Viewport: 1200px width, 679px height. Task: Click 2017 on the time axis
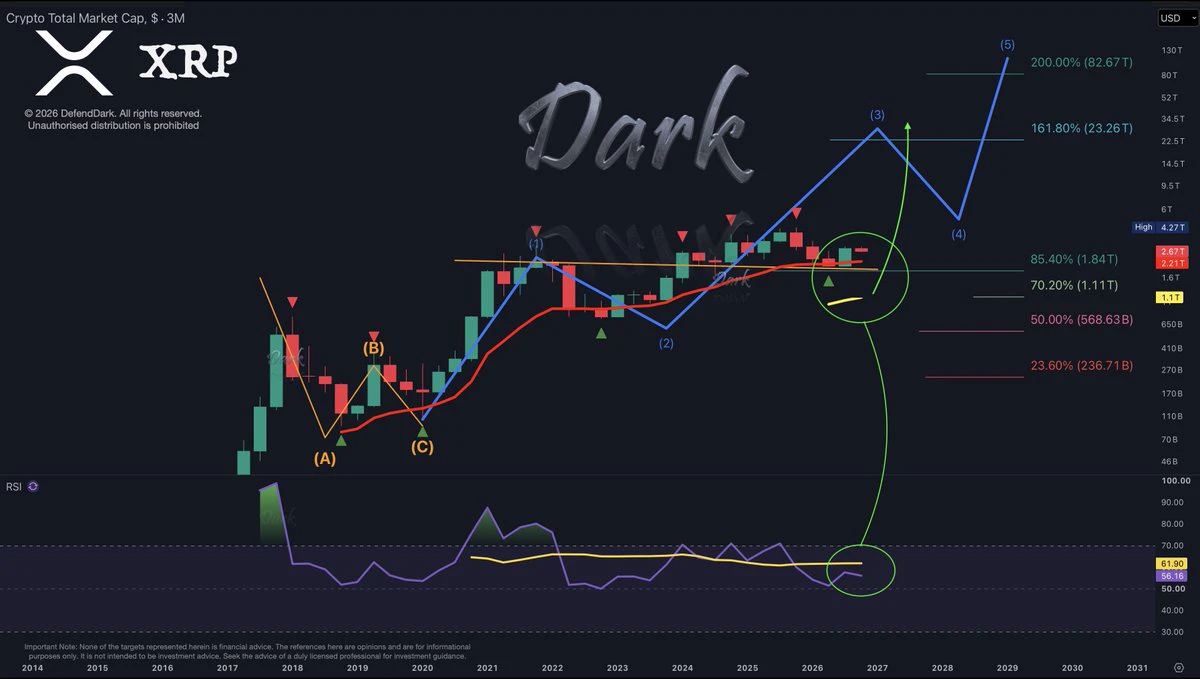coord(227,667)
